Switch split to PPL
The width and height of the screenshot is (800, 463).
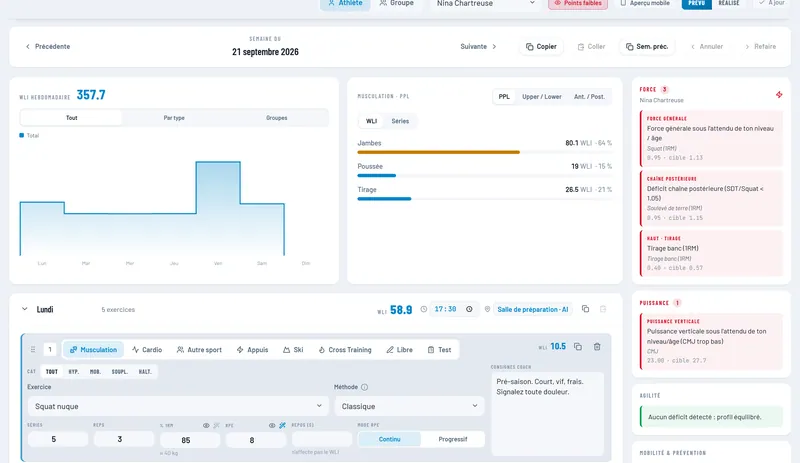click(504, 96)
